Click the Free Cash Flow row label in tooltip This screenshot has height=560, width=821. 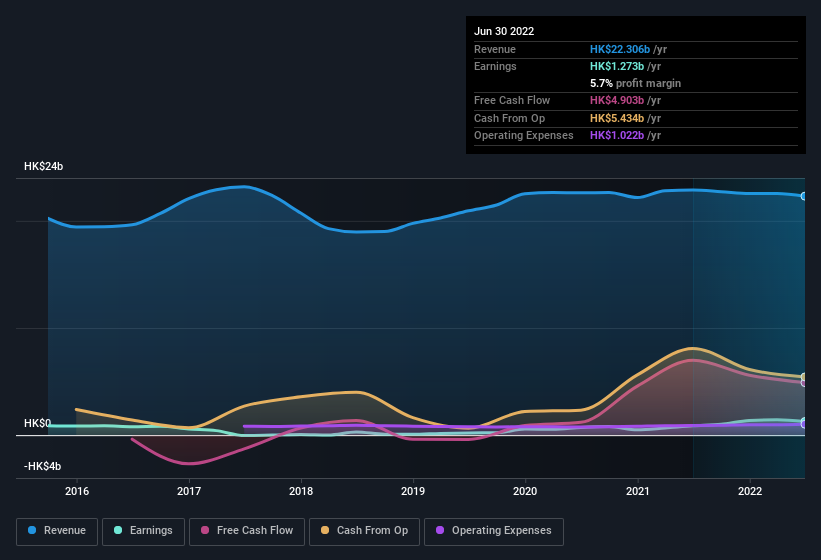[512, 100]
